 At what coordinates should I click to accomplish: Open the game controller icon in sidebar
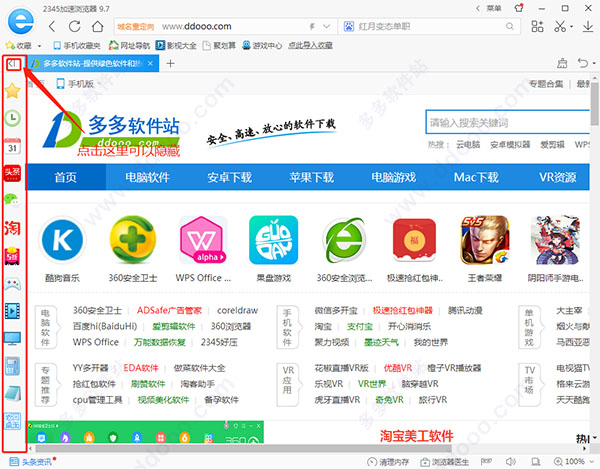pyautogui.click(x=13, y=284)
